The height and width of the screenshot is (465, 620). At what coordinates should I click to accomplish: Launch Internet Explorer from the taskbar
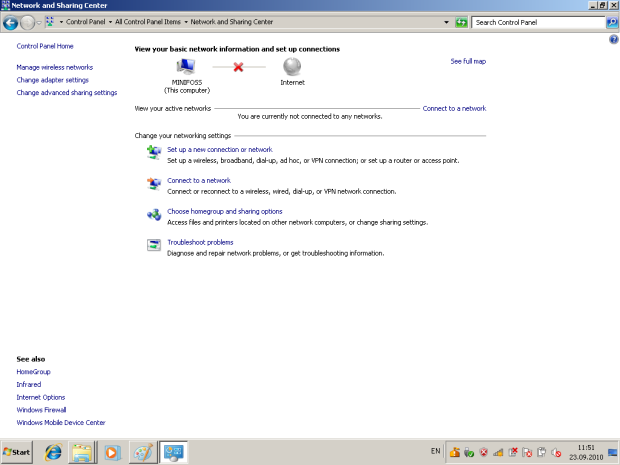click(x=53, y=452)
